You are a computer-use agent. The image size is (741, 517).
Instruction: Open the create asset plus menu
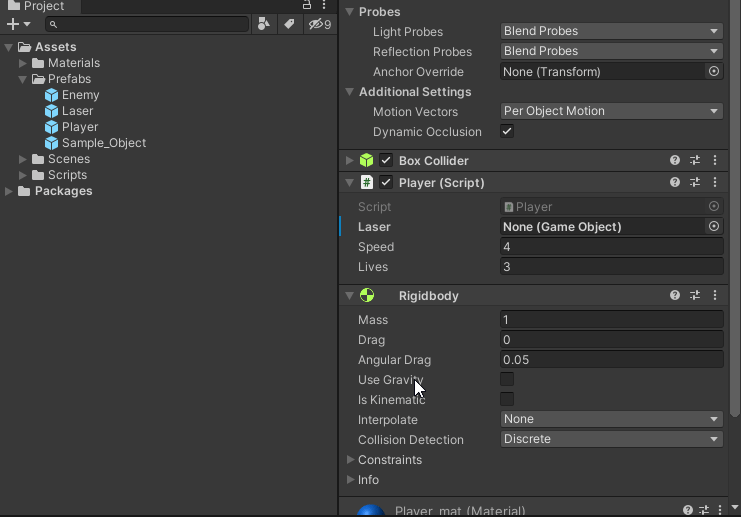[18, 24]
